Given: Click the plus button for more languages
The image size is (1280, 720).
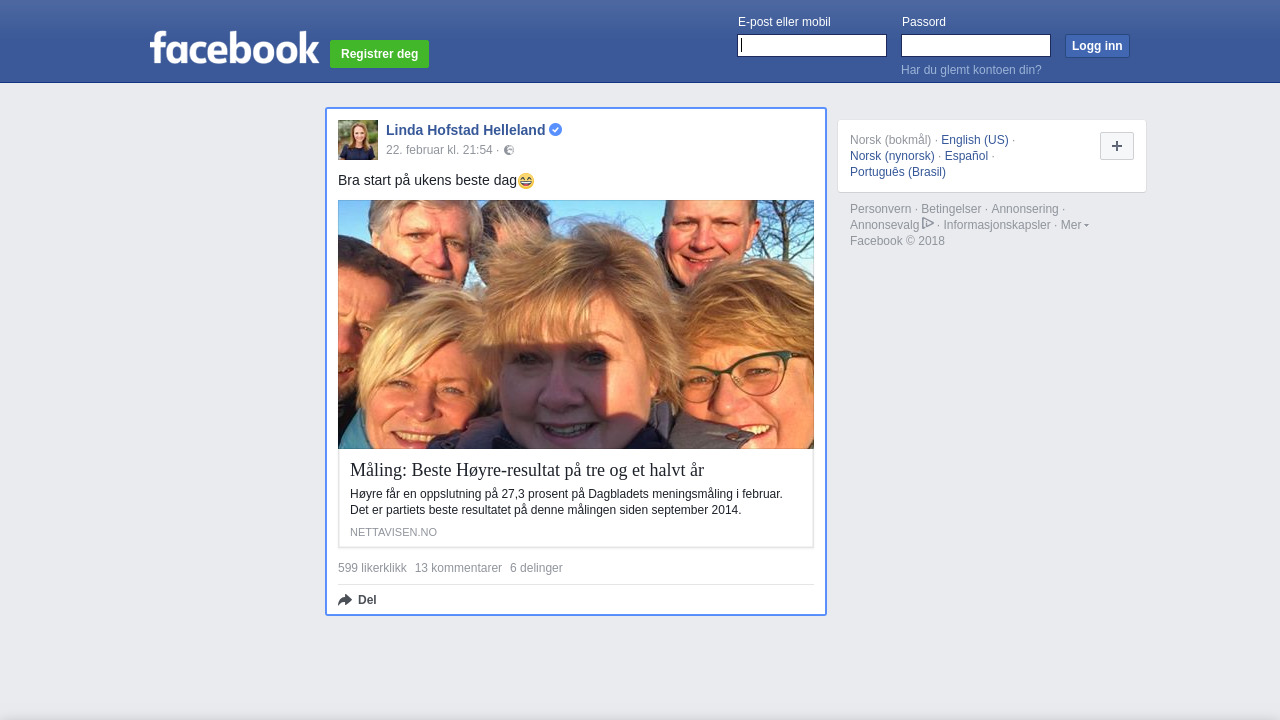Looking at the screenshot, I should pos(1116,146).
